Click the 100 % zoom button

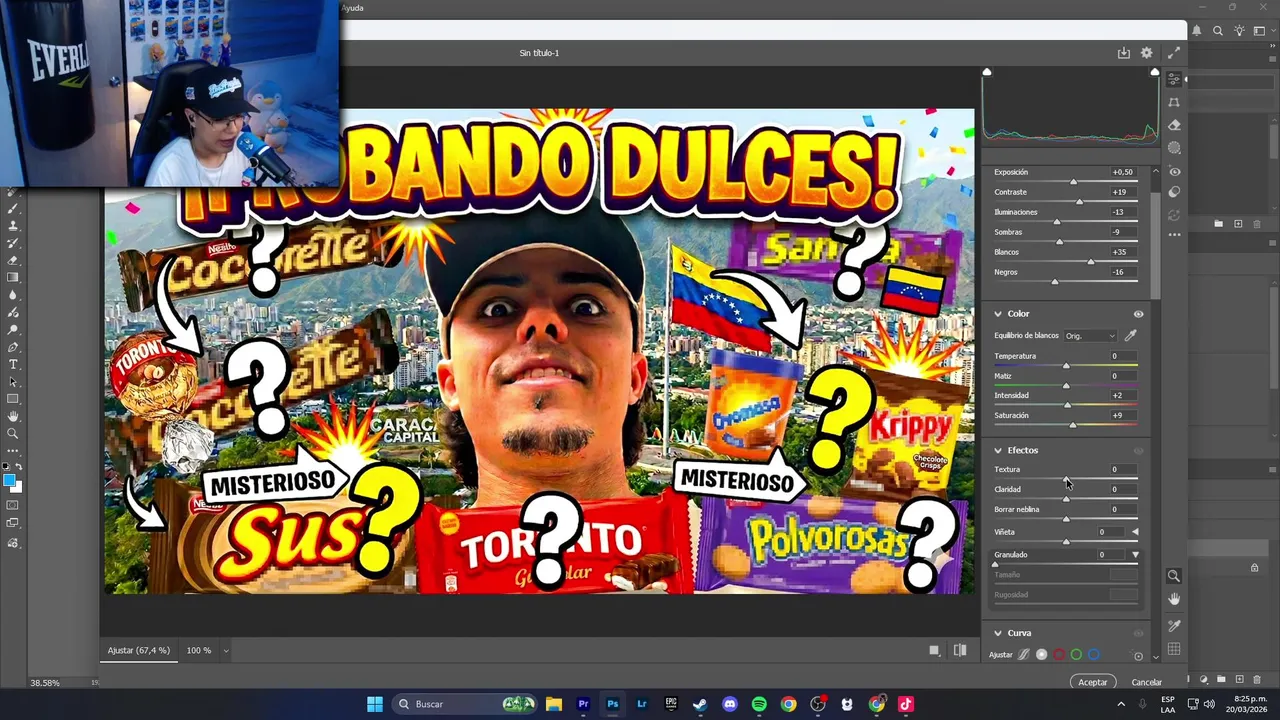click(199, 651)
